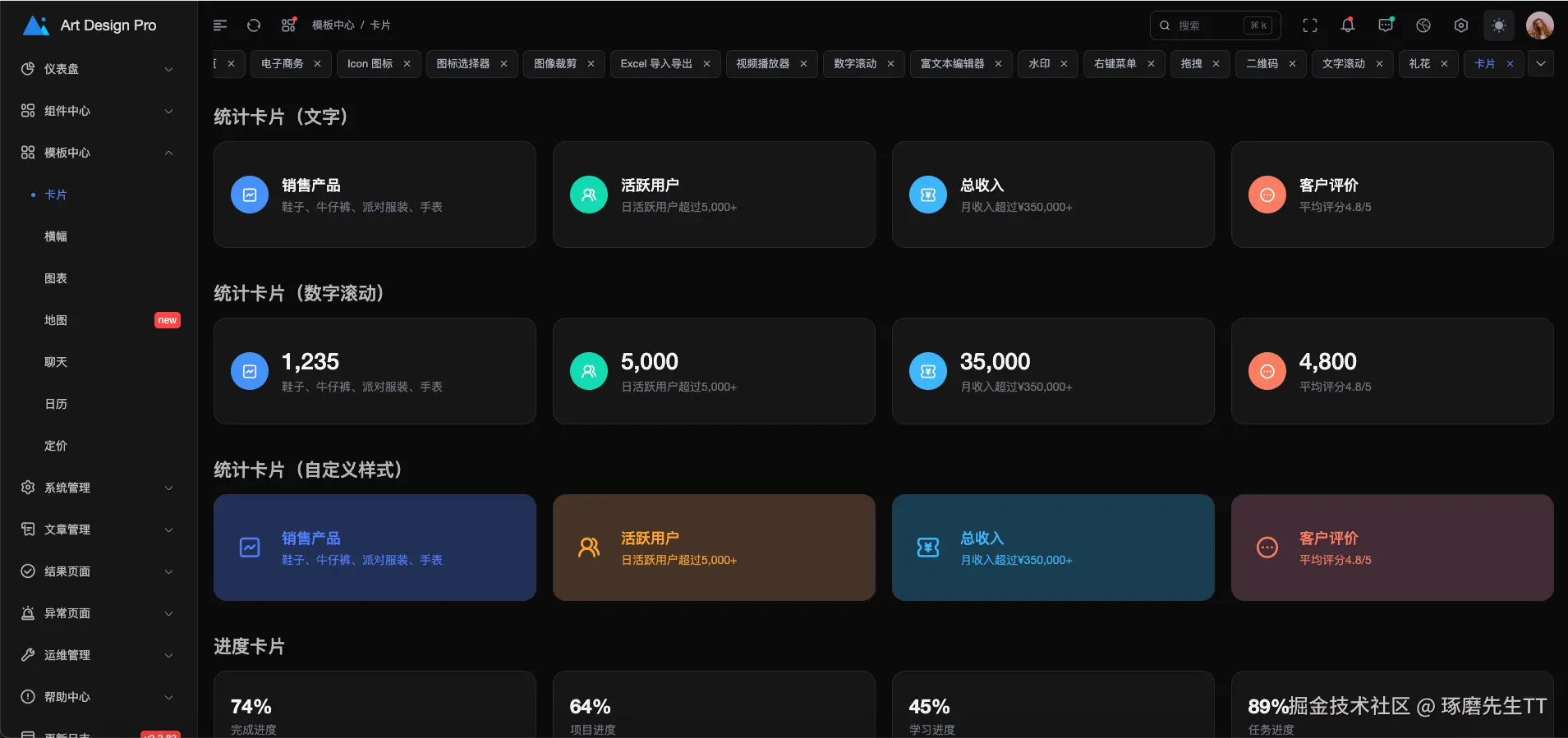Click the coupon icon beside 35,000
This screenshot has width=1568, height=738.
coord(928,372)
